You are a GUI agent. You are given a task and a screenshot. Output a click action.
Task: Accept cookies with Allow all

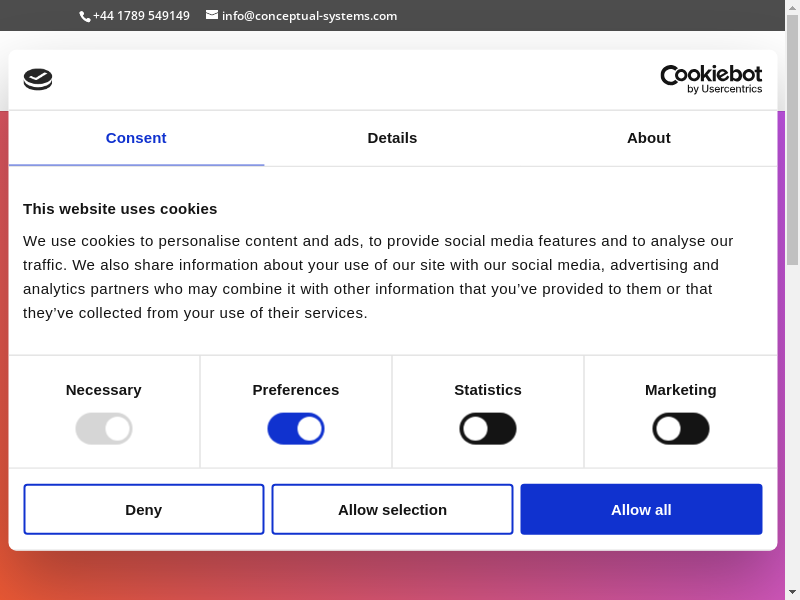coord(641,510)
